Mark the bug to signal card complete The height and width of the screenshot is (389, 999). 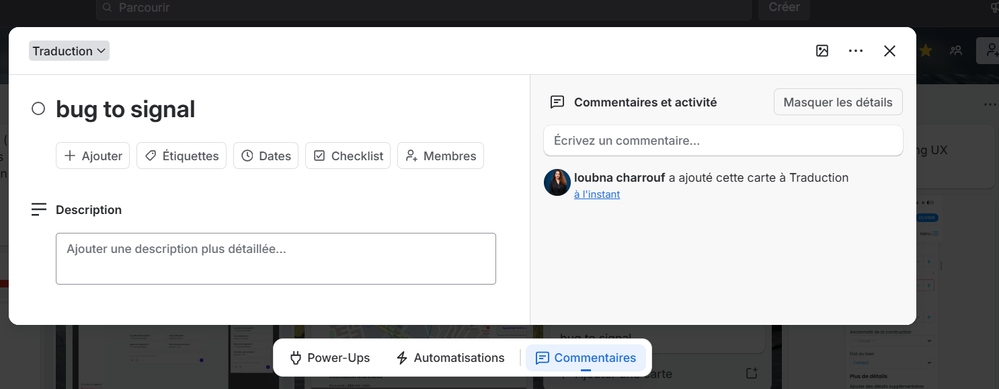pos(38,109)
